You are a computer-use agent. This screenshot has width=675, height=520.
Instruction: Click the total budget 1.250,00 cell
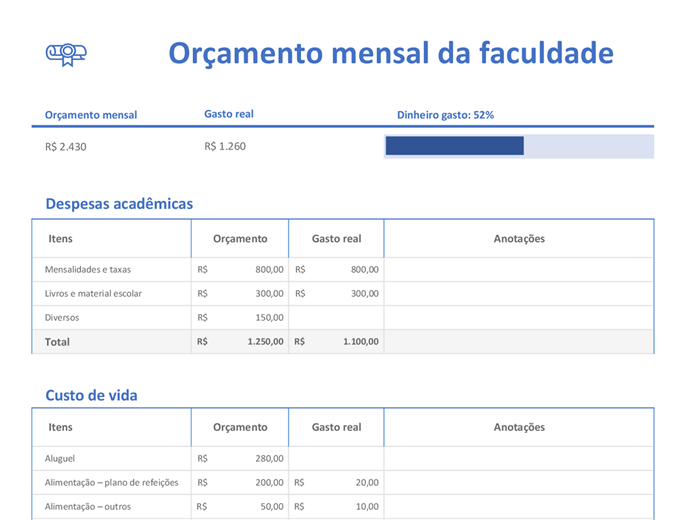tap(240, 342)
